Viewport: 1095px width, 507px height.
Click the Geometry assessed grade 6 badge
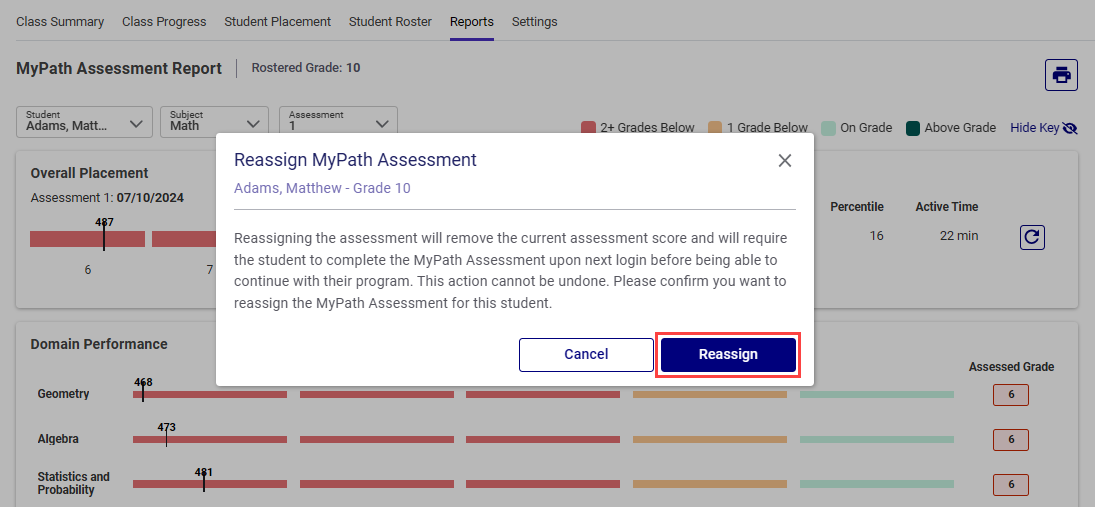point(1011,395)
